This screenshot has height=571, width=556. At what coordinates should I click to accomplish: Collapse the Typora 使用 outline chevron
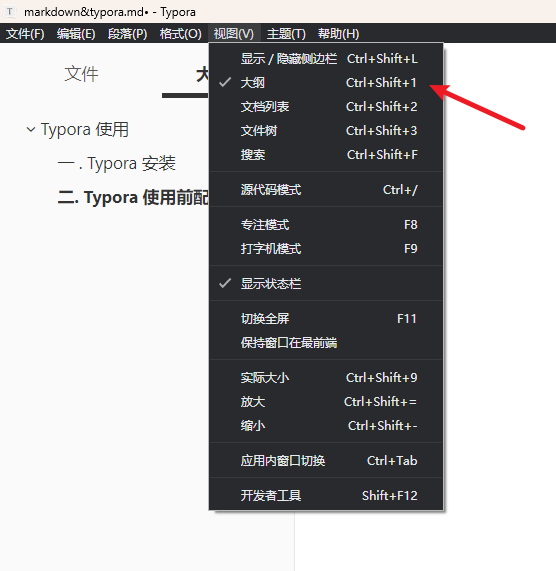click(x=31, y=129)
